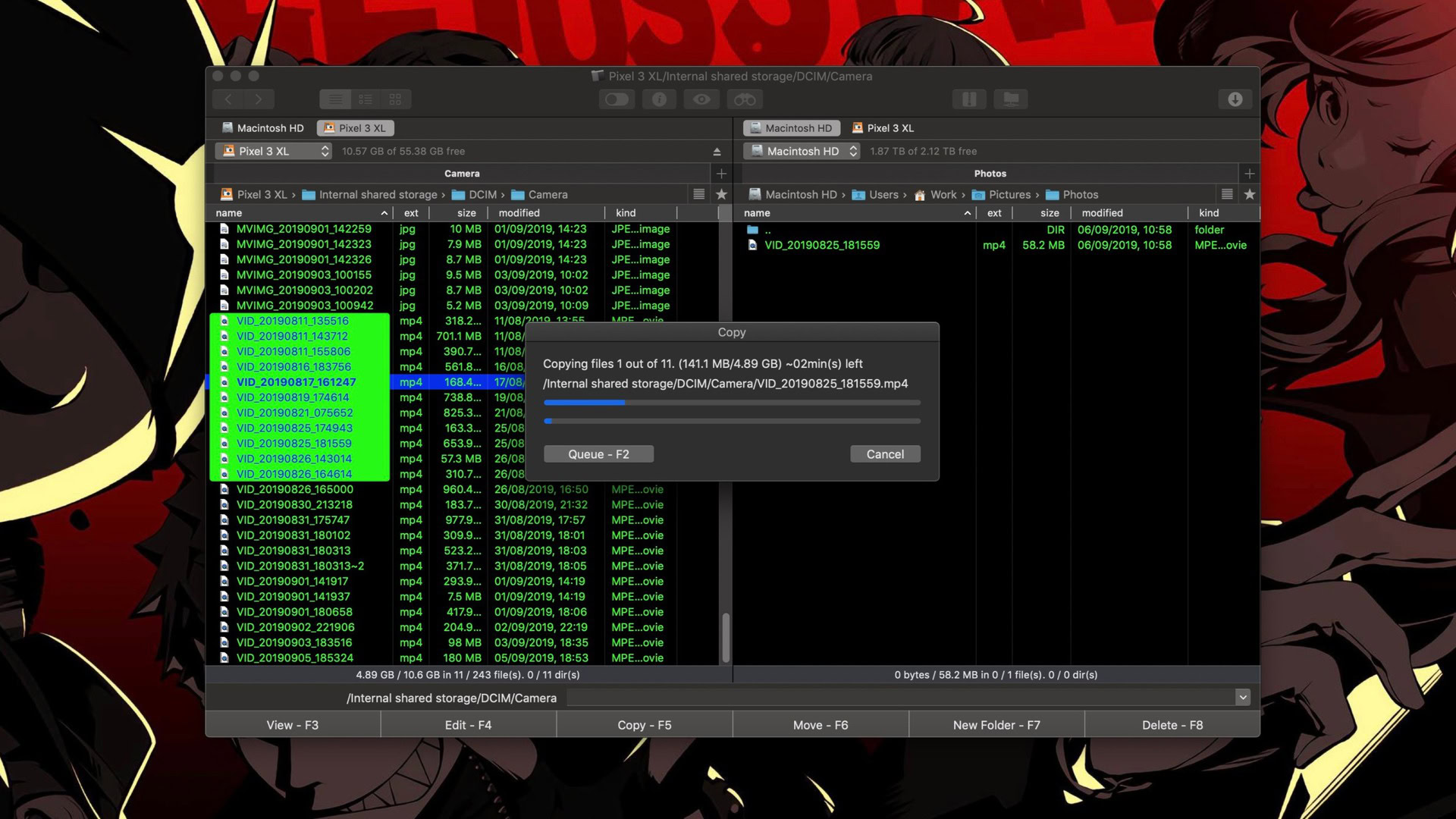
Task: Click the file copy progress bar
Action: 732,403
